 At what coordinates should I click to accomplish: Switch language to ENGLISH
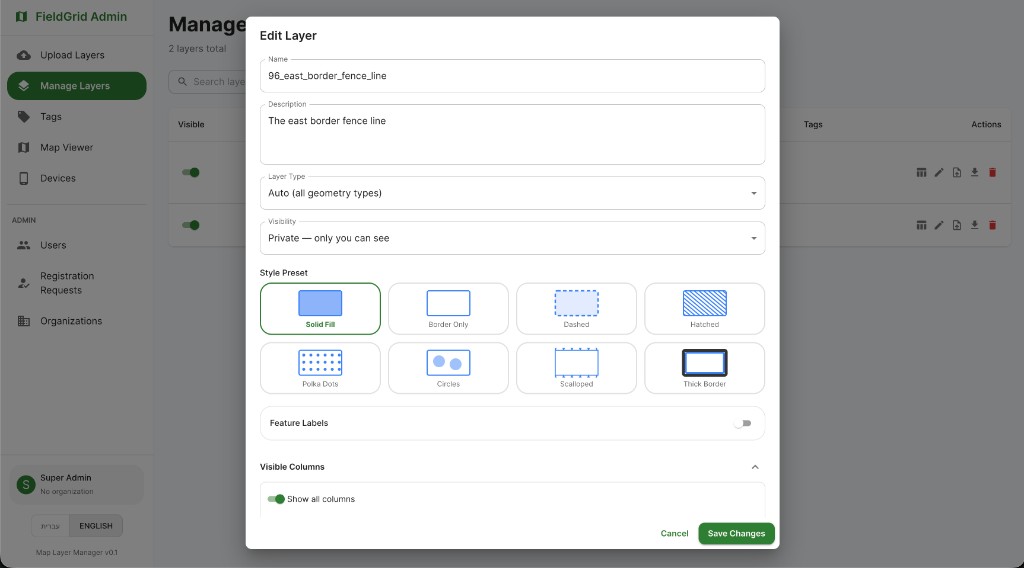(96, 526)
